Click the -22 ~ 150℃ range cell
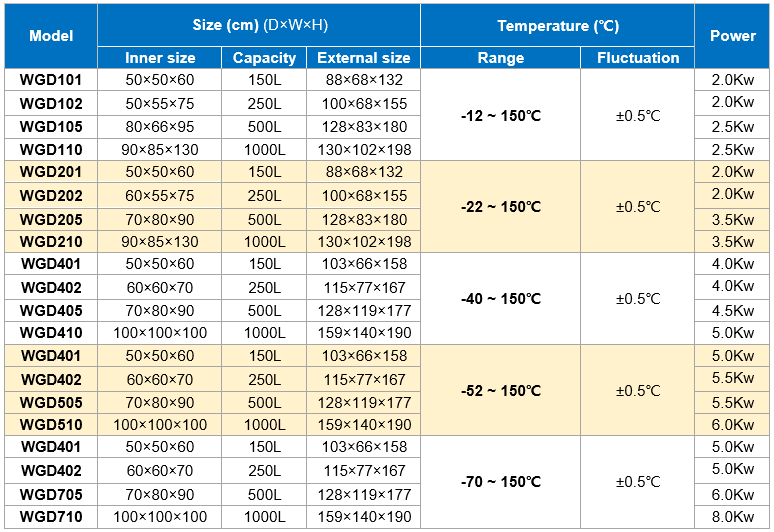 [501, 207]
